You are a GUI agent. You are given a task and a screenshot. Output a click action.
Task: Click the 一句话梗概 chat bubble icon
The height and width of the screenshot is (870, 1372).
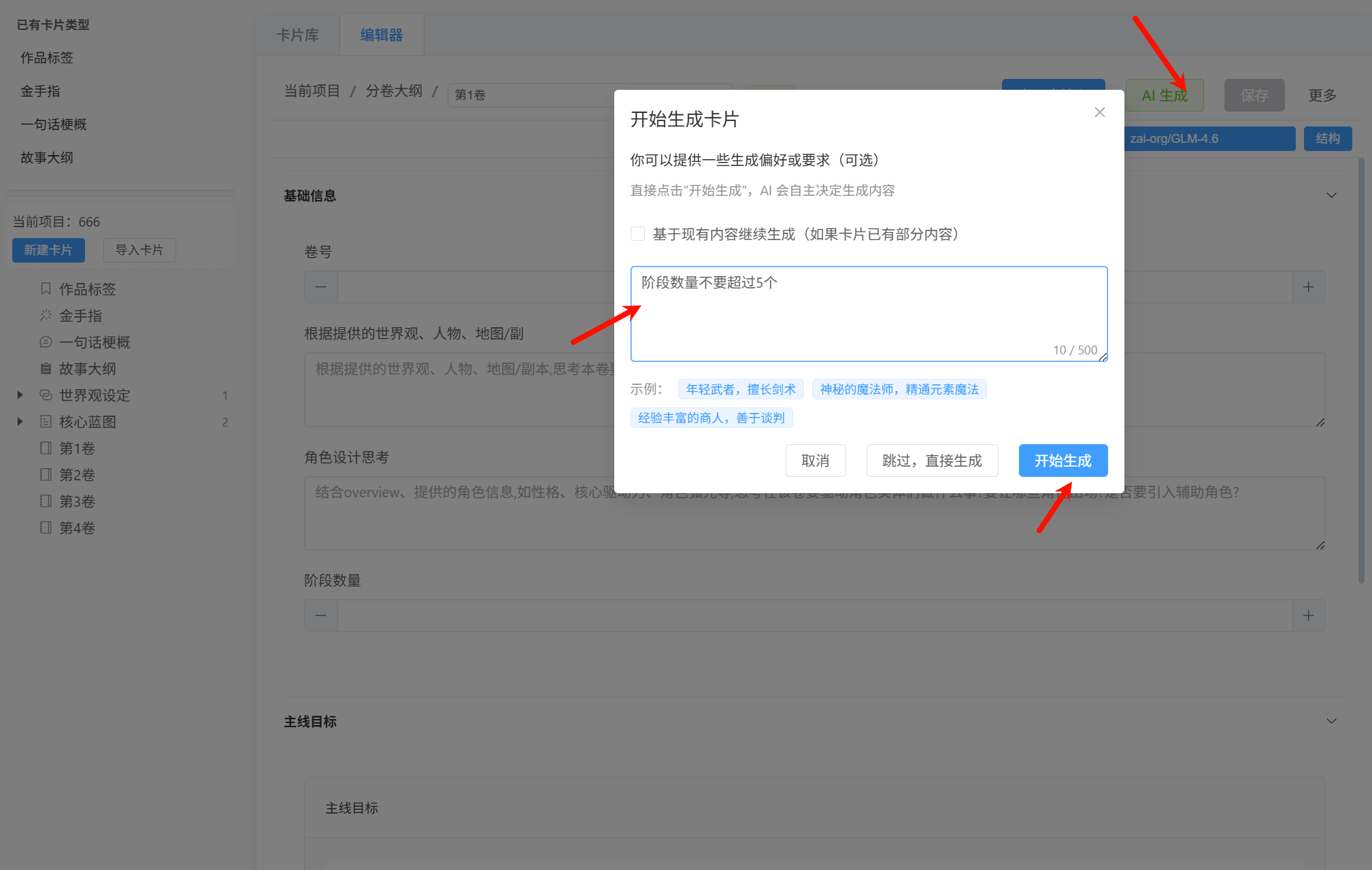point(46,342)
